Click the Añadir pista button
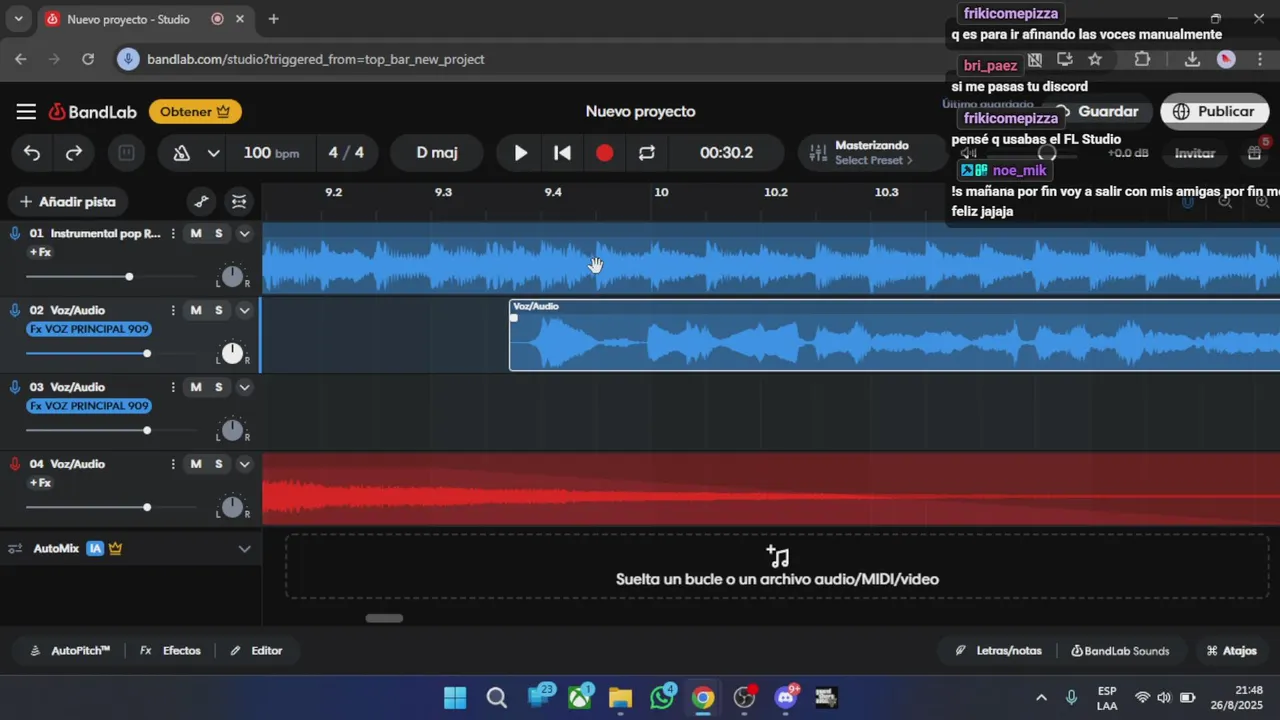1280x720 pixels. [x=67, y=202]
